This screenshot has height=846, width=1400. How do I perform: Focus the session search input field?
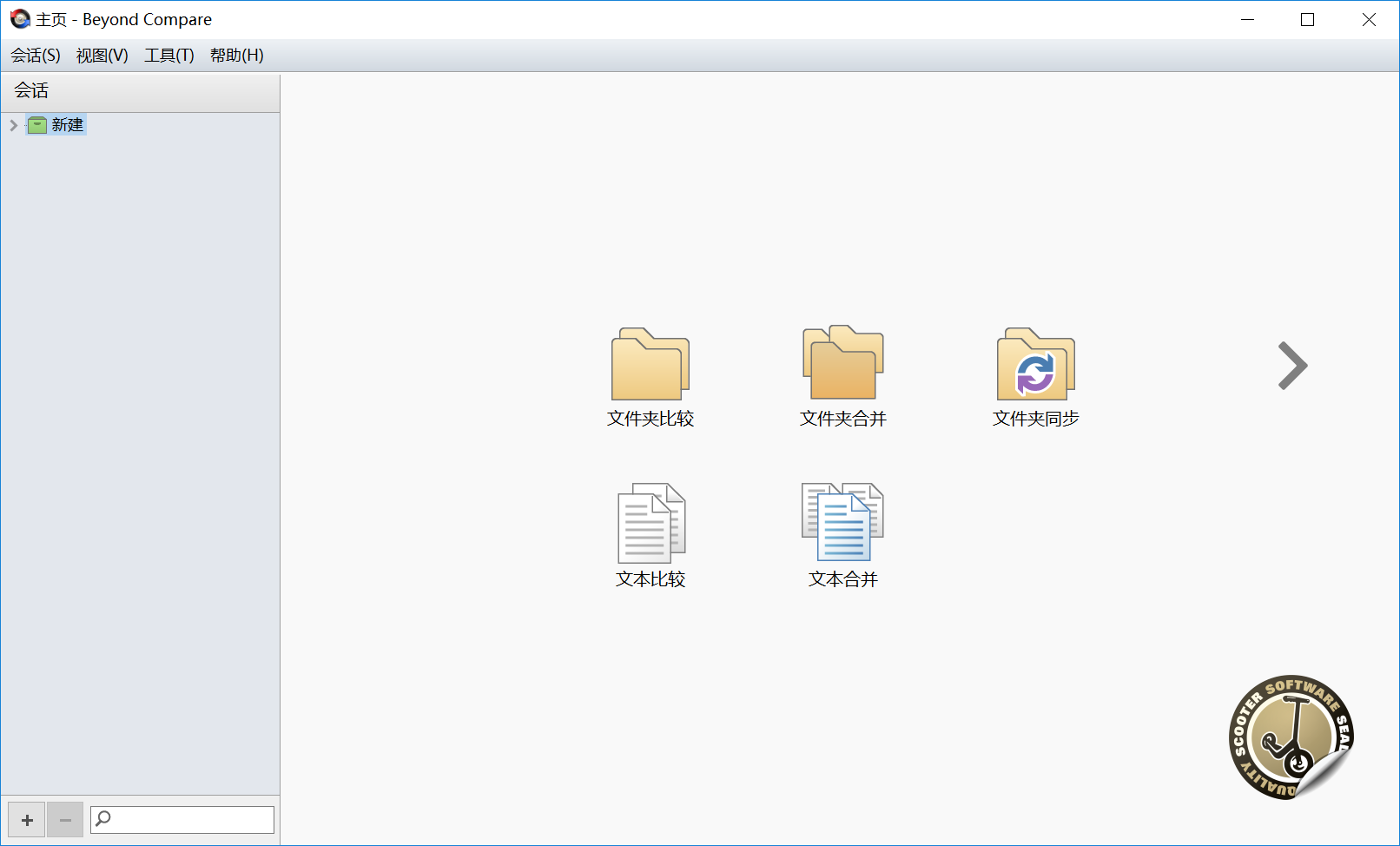(182, 819)
